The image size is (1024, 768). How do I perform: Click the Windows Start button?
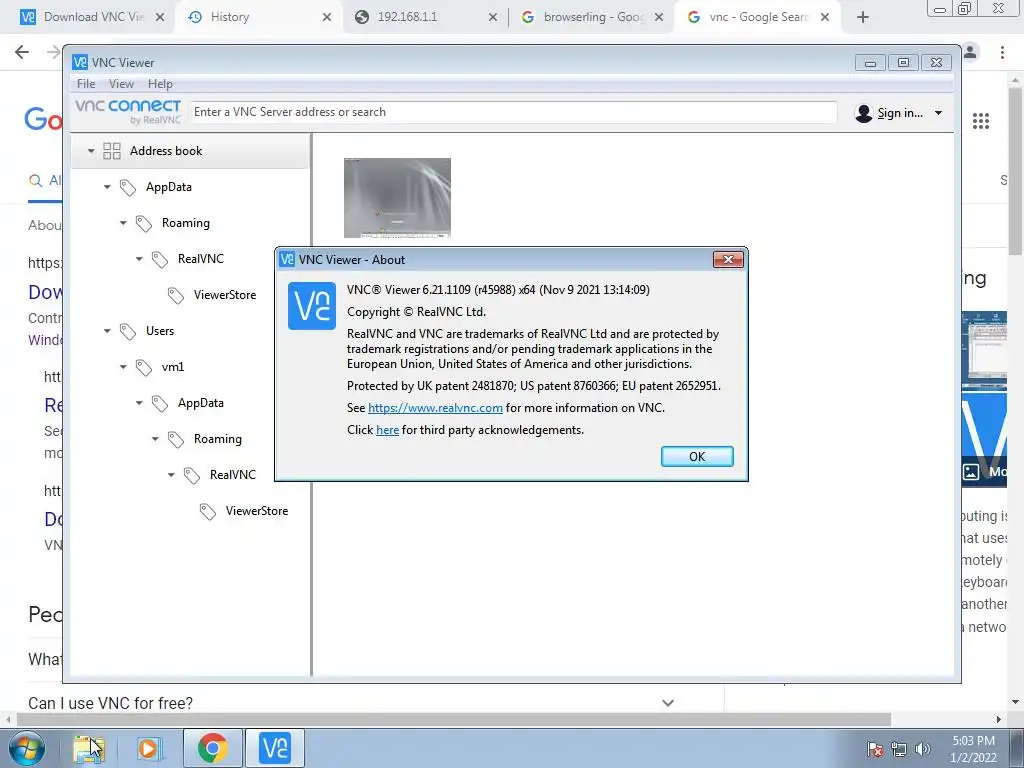coord(27,748)
